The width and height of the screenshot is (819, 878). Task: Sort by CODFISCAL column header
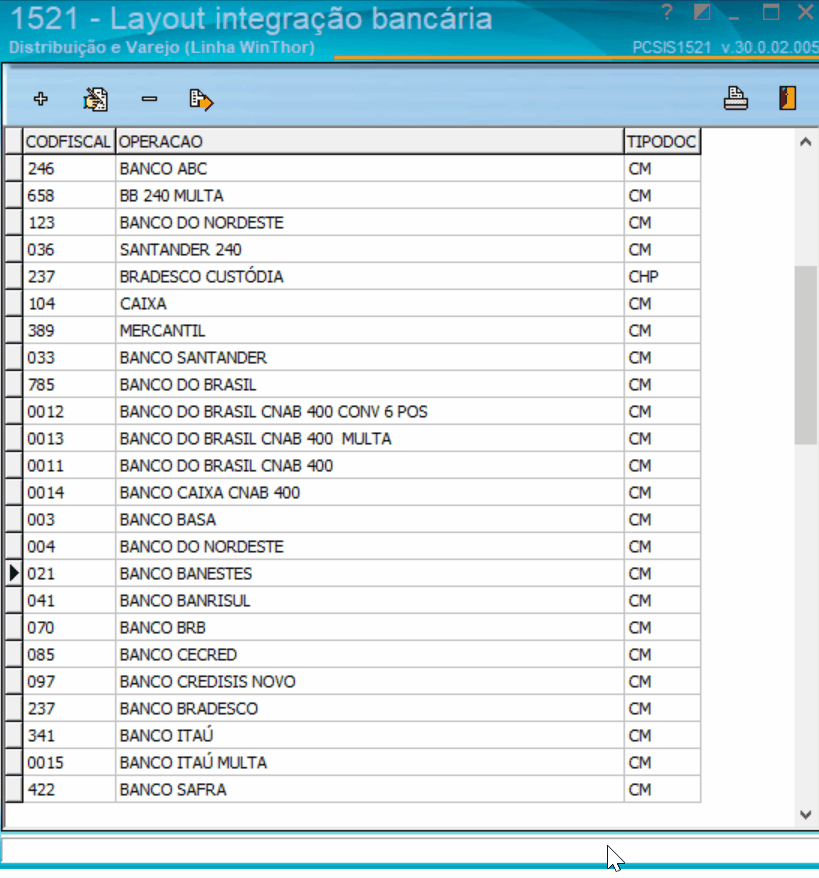click(x=69, y=142)
